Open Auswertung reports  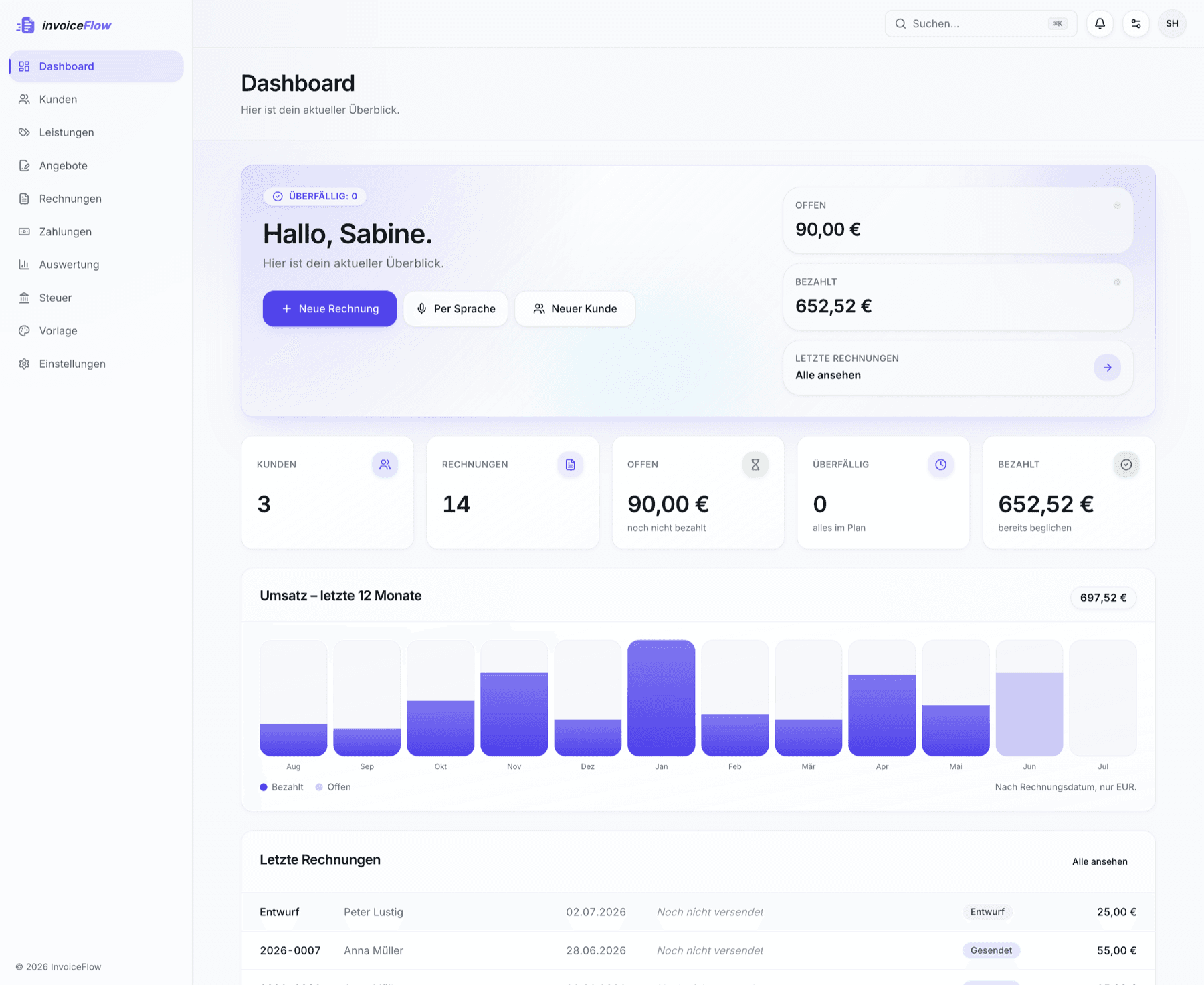click(96, 265)
